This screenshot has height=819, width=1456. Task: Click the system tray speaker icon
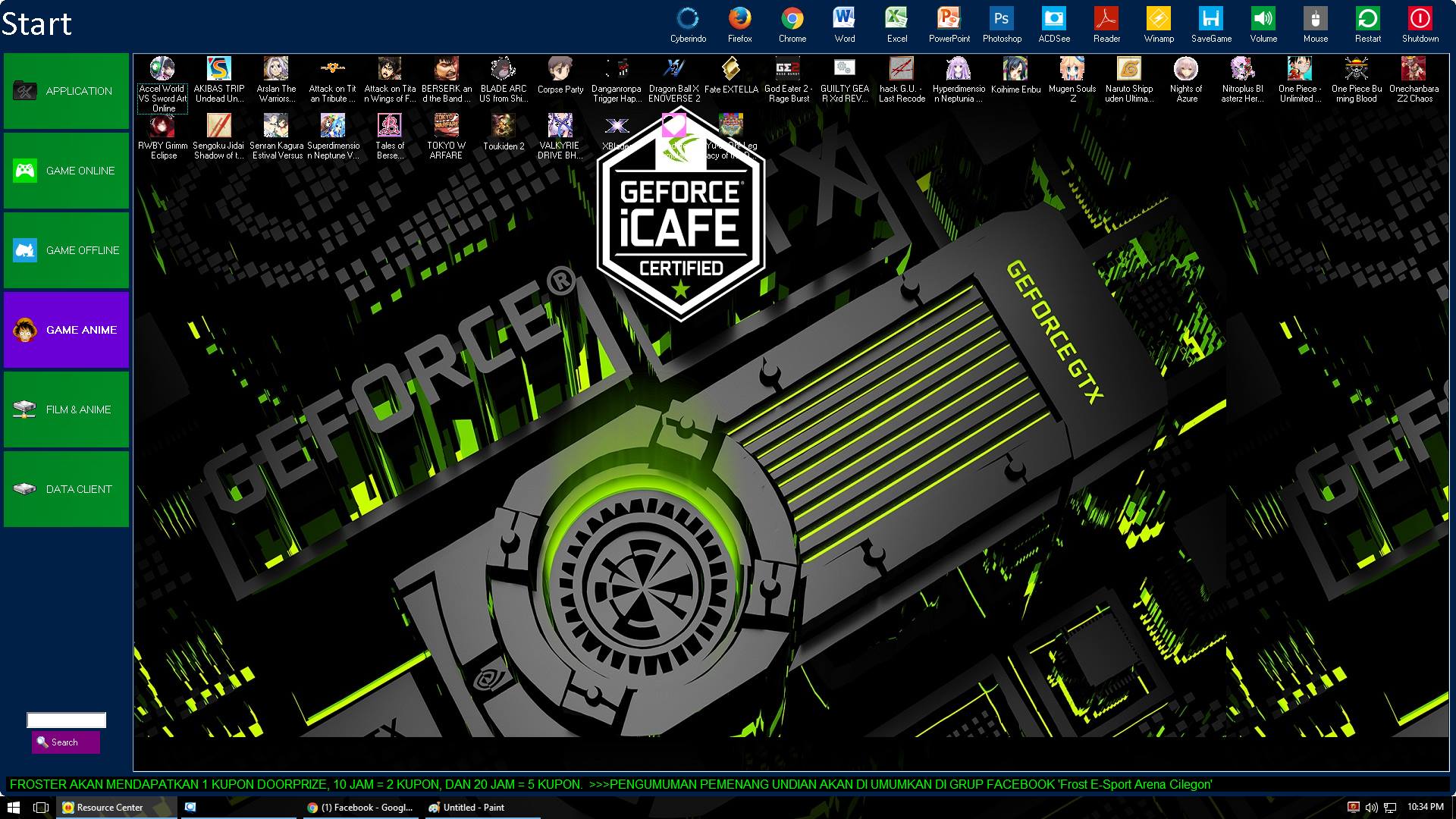(1371, 808)
